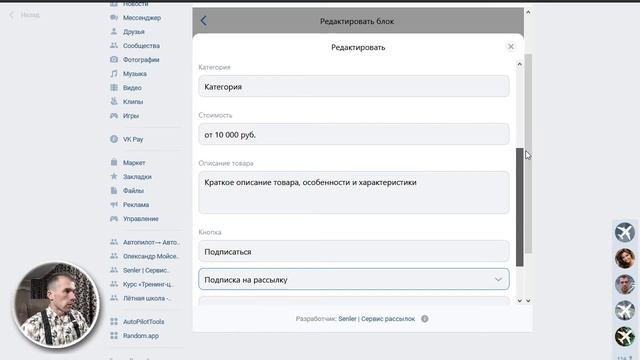Open the Video icon in sidebar

(114, 87)
